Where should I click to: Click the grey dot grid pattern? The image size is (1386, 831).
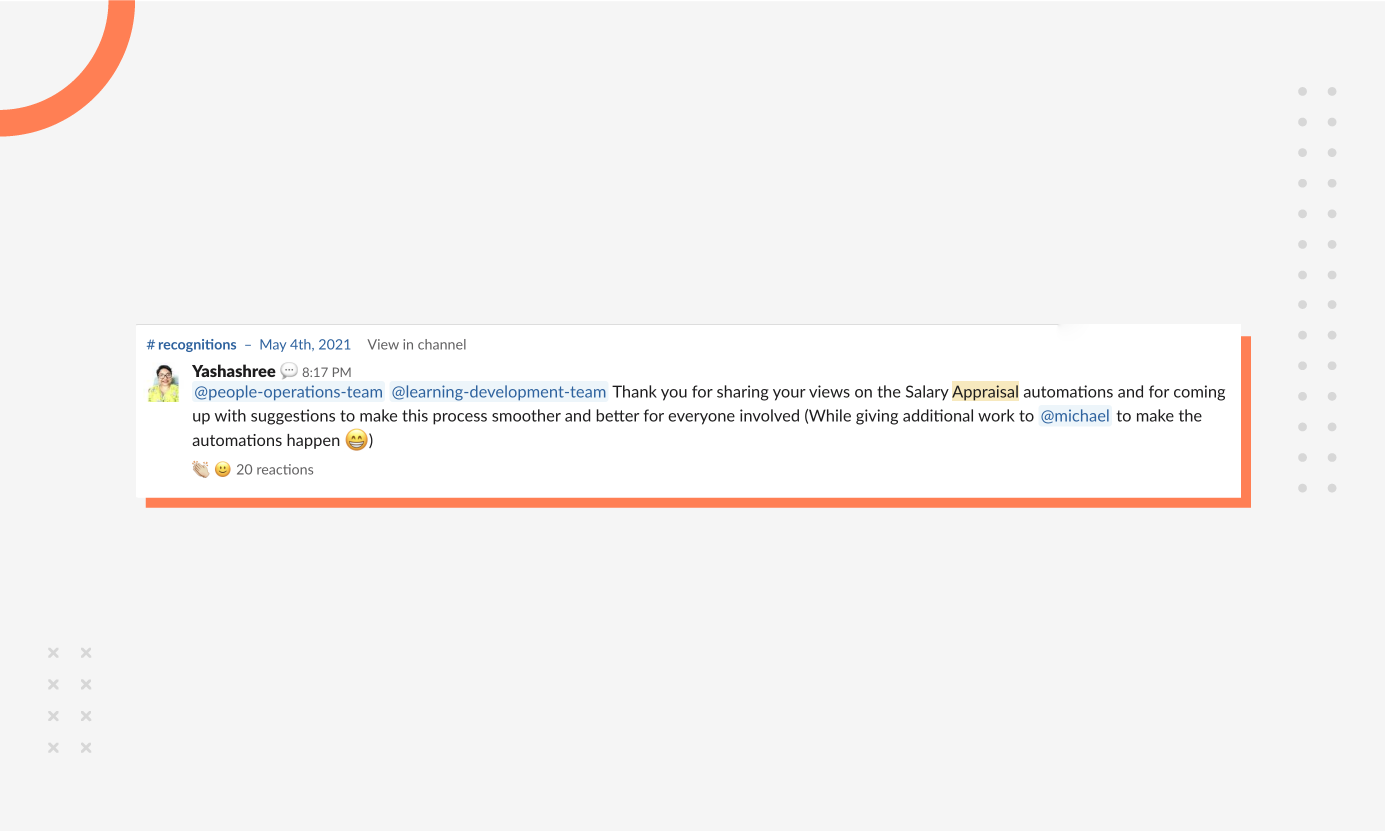[1317, 289]
